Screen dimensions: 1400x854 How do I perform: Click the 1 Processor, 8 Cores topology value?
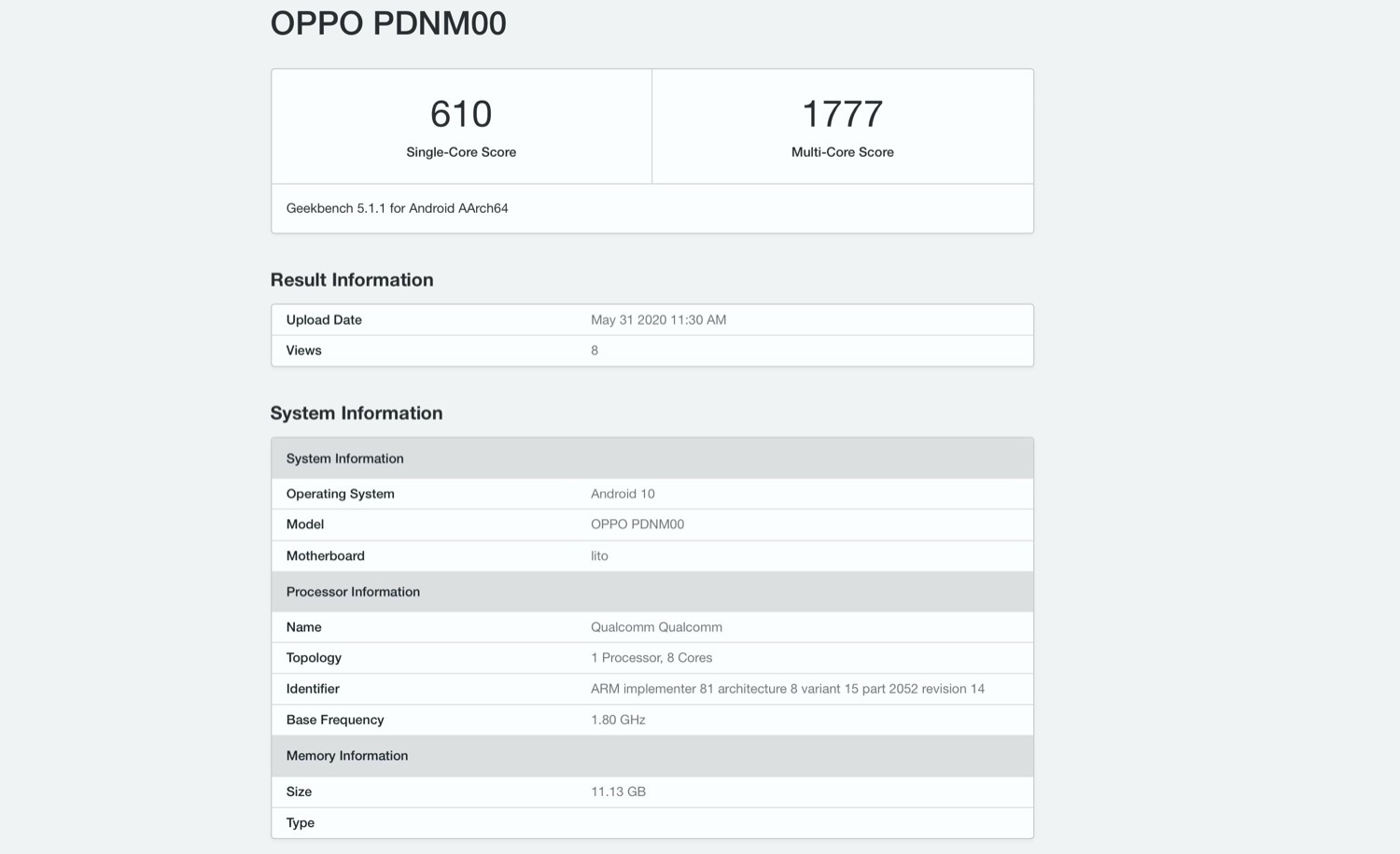[x=651, y=658]
